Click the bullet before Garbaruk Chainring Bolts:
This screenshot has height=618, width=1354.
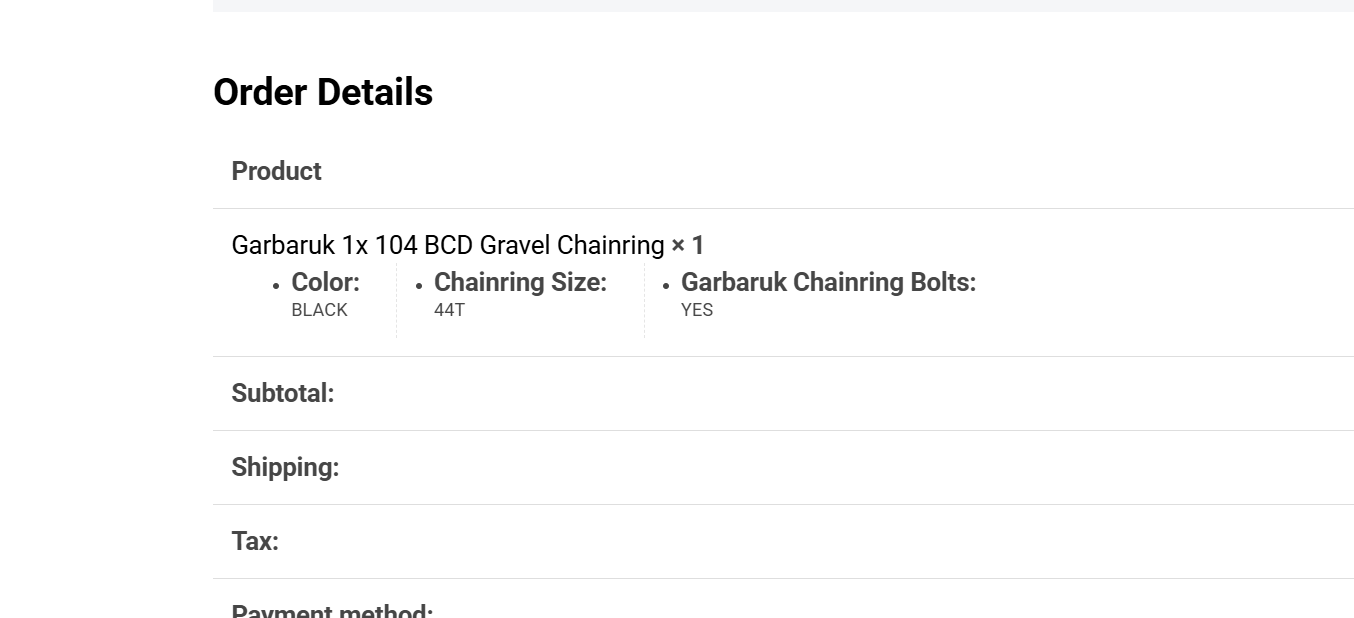tap(666, 286)
